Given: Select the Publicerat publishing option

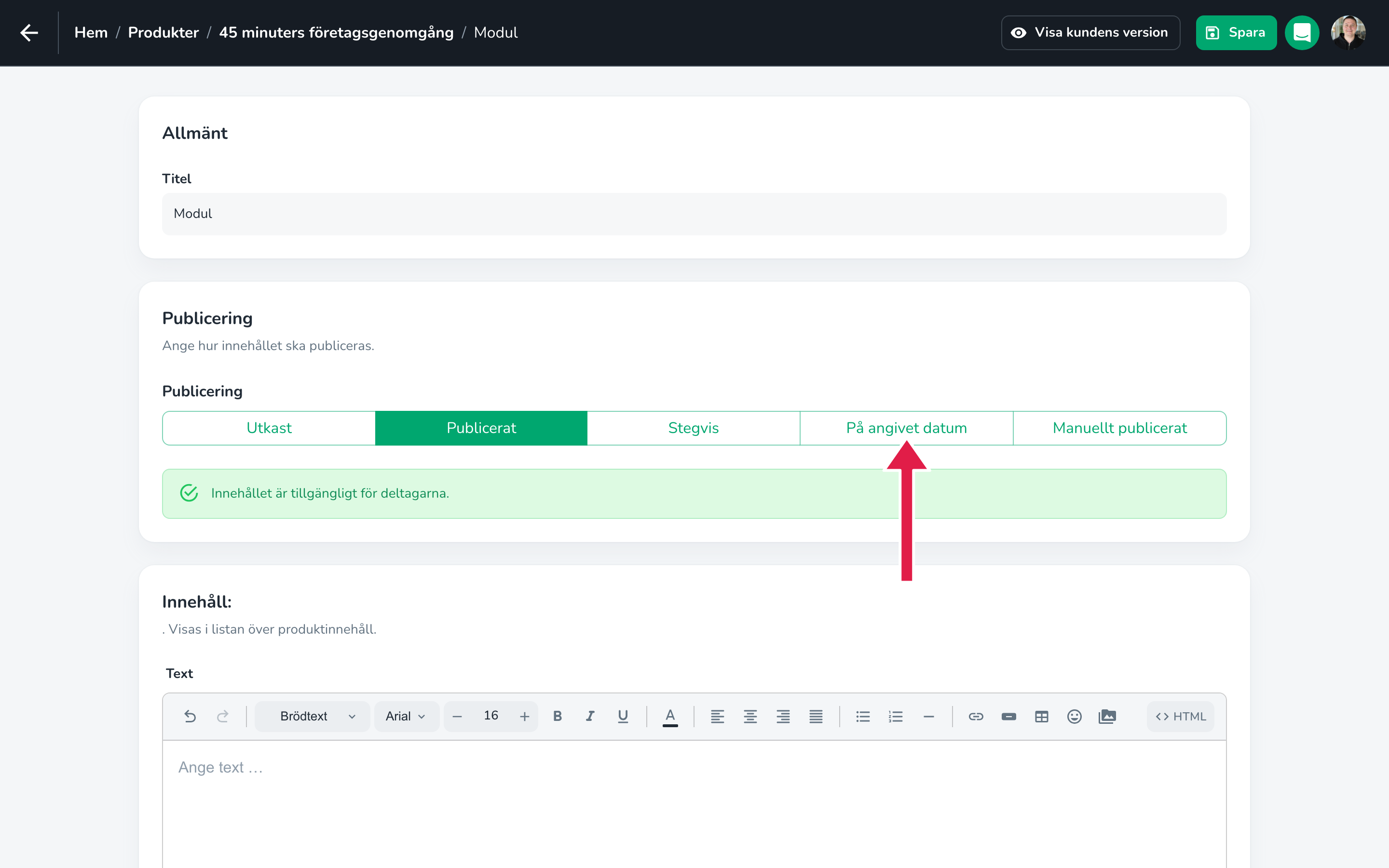Looking at the screenshot, I should [481, 428].
